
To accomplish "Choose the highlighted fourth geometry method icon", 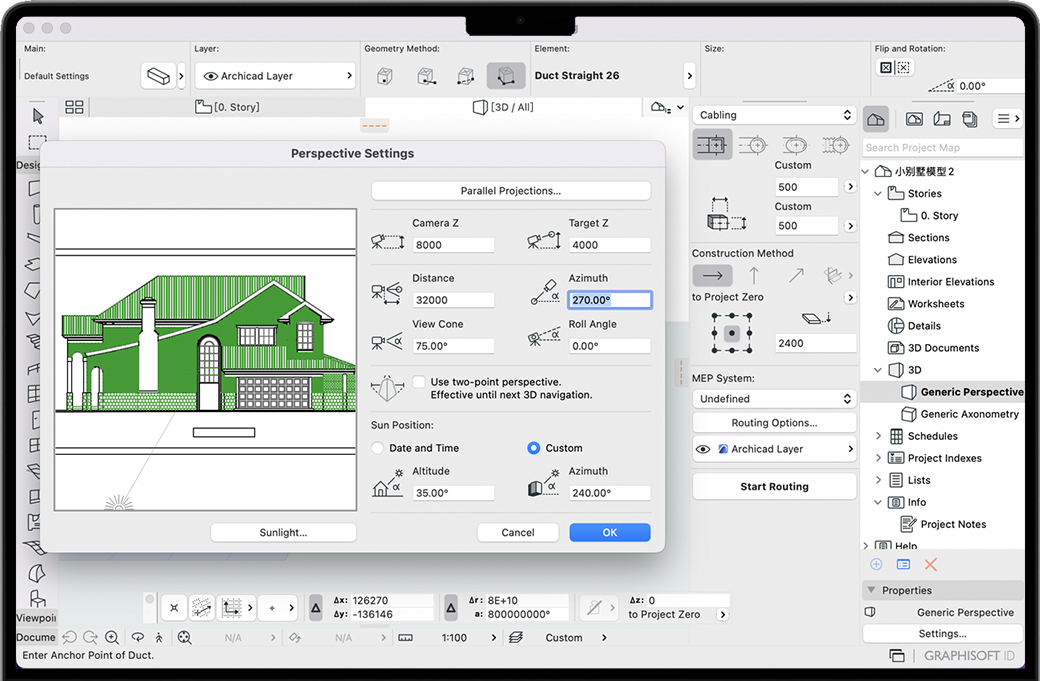I will coord(505,76).
